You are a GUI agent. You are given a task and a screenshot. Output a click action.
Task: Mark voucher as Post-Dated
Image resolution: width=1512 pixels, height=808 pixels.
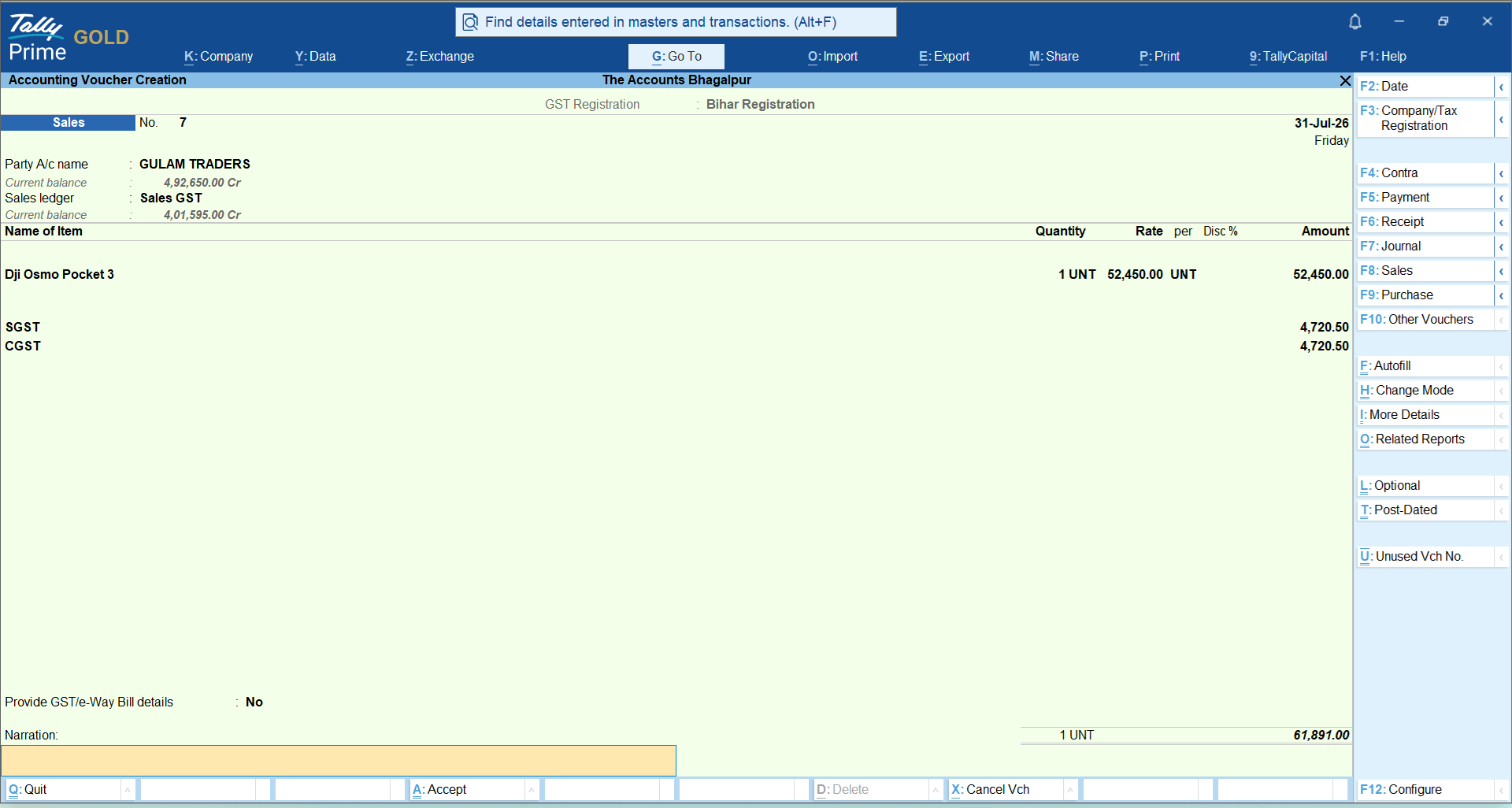pos(1425,510)
